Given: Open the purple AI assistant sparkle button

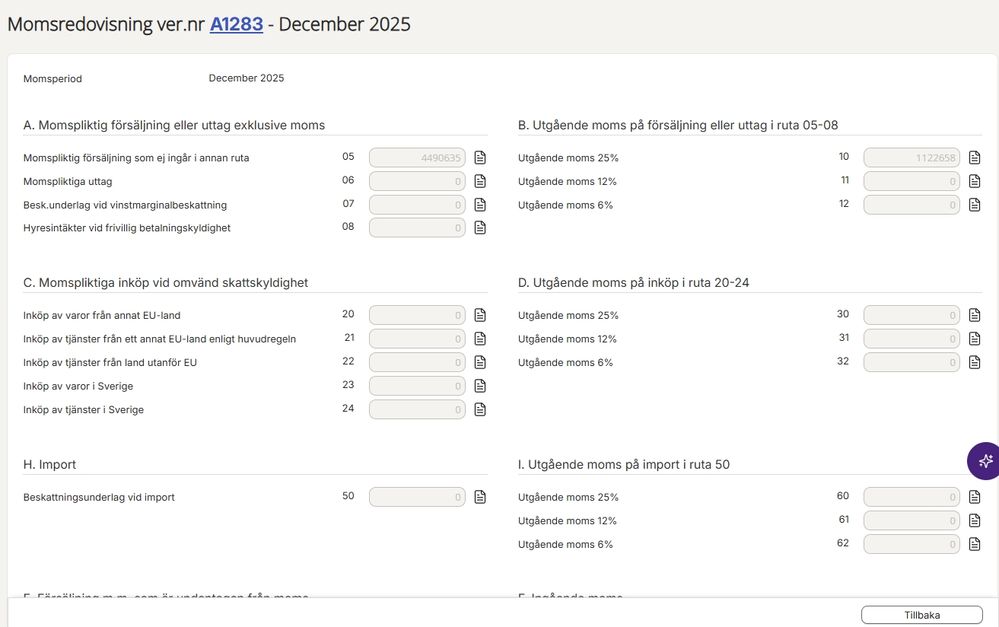Looking at the screenshot, I should 984,461.
